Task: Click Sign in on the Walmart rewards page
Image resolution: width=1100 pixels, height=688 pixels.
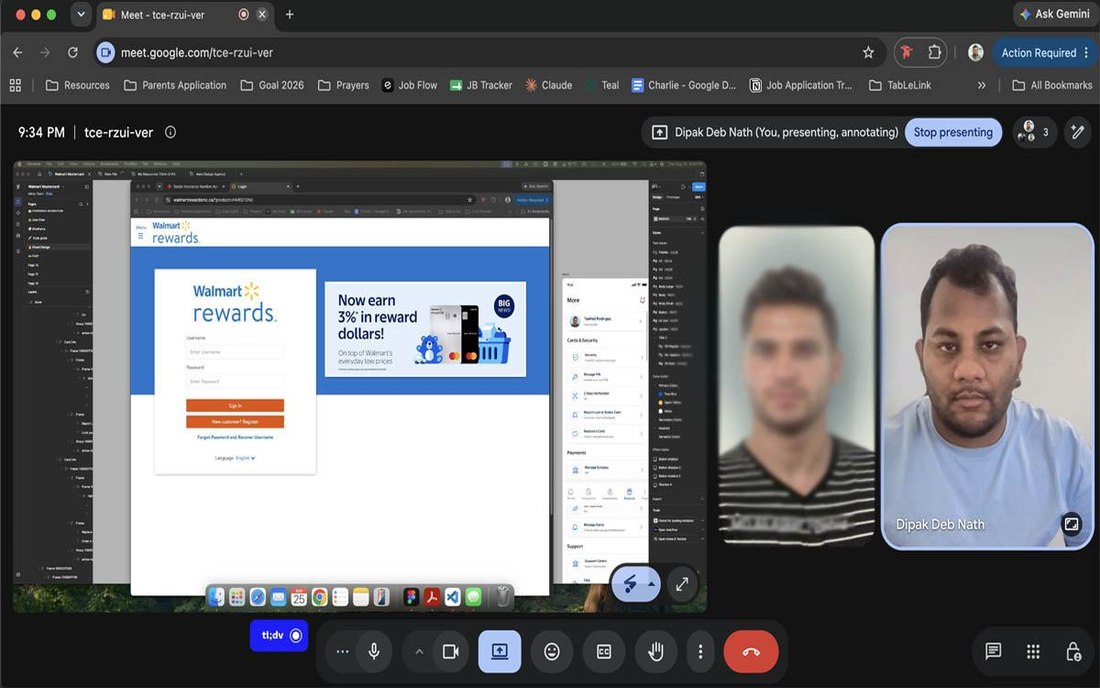Action: pos(235,405)
